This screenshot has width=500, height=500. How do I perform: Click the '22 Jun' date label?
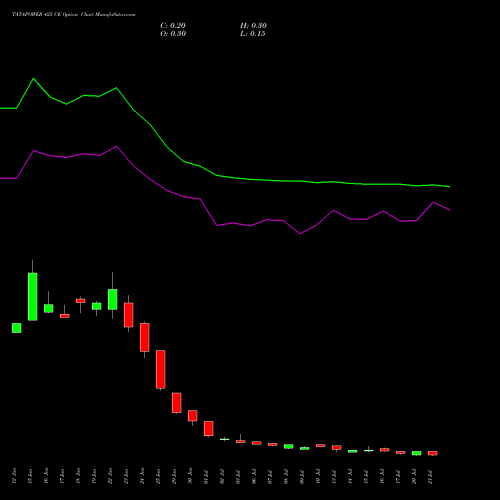click(x=110, y=476)
